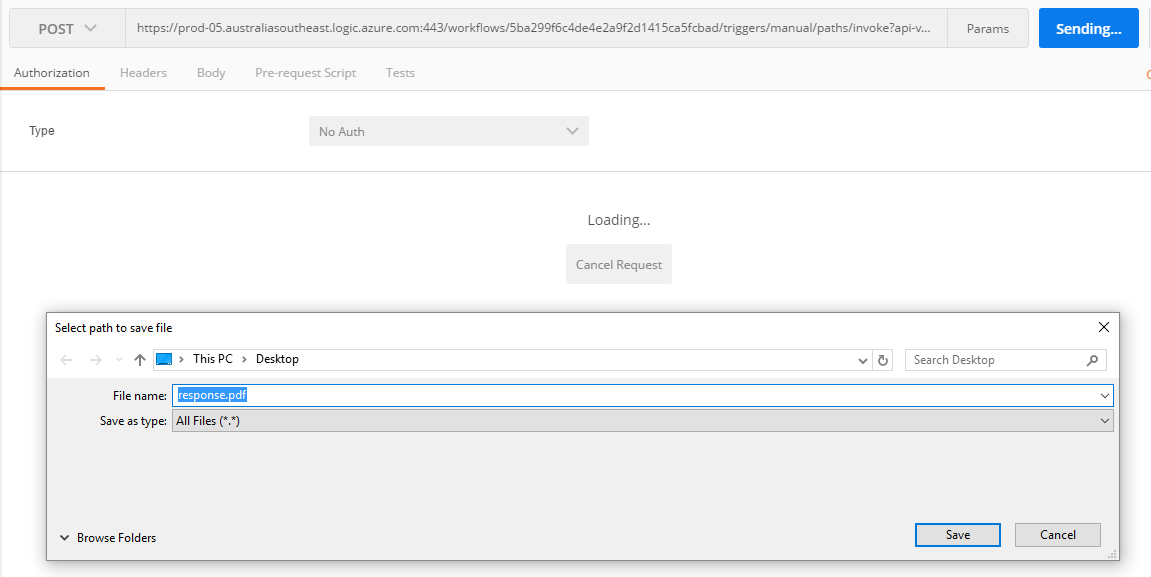The image size is (1151, 577).
Task: Click Cancel Request button
Action: click(619, 265)
